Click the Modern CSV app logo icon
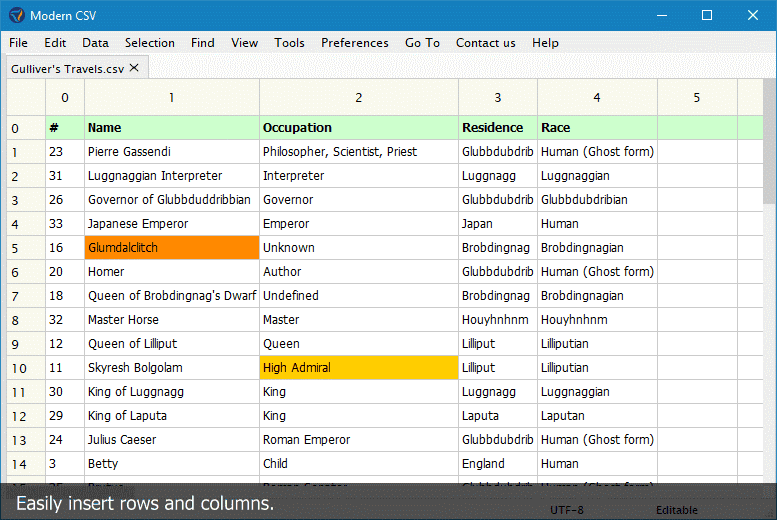The width and height of the screenshot is (777, 520). [16, 15]
